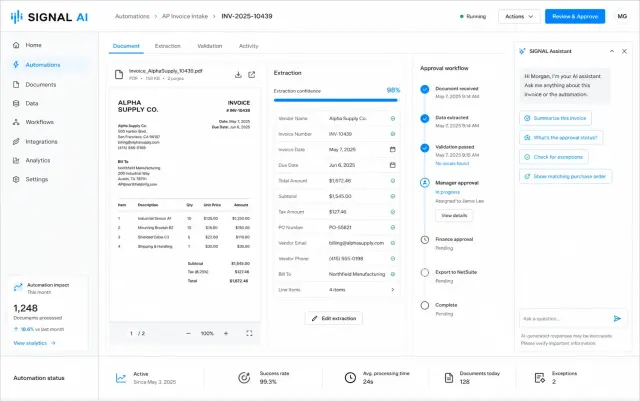Open the Documents page icon
Viewport: 640px width, 401px height.
(16, 84)
